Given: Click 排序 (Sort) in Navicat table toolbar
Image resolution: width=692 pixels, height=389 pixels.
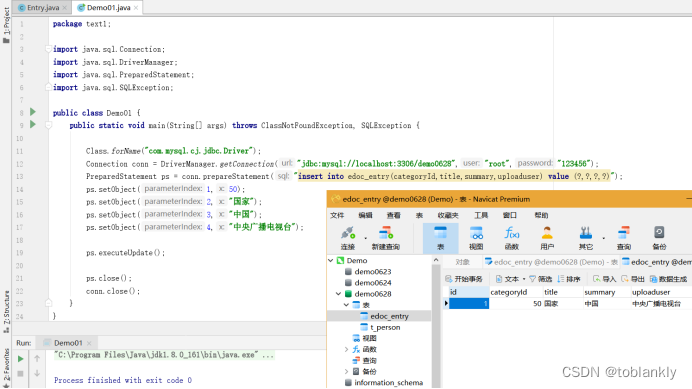Looking at the screenshot, I should pyautogui.click(x=569, y=279).
